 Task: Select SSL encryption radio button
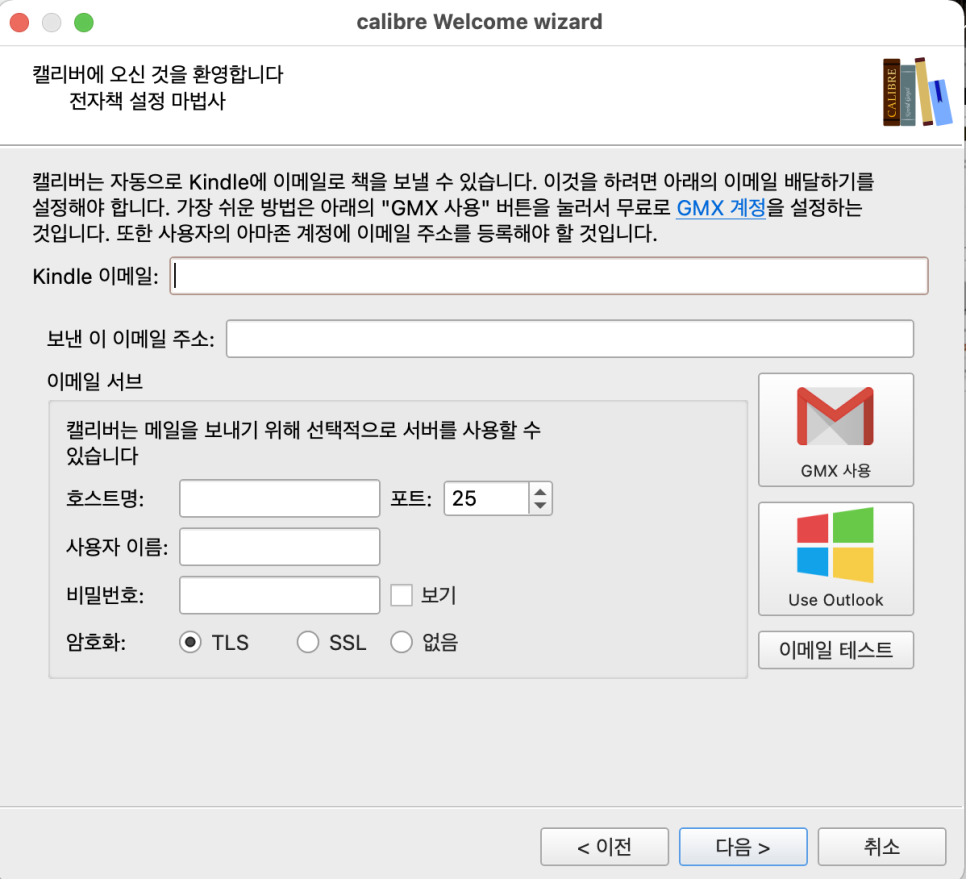(307, 642)
